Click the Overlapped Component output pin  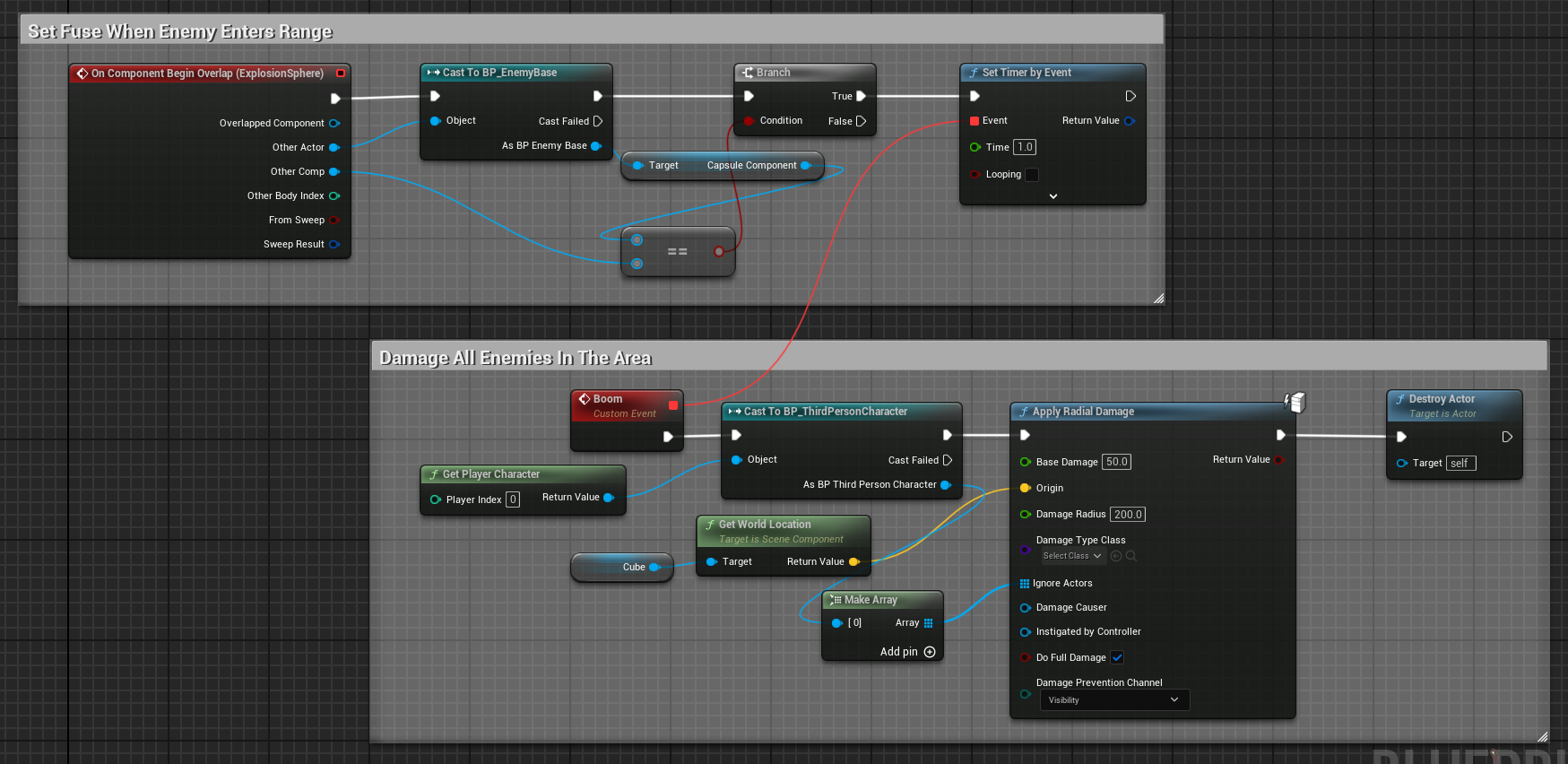pos(334,123)
